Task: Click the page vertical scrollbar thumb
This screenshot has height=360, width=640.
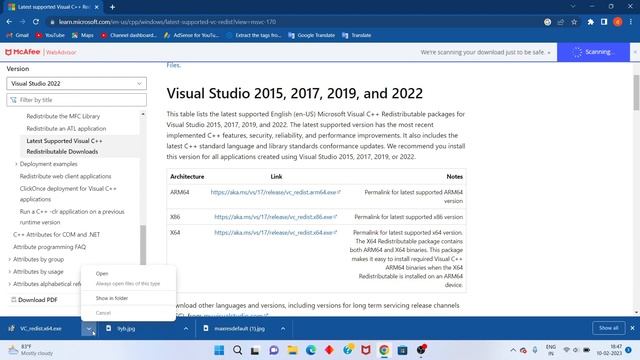Action: click(x=636, y=93)
